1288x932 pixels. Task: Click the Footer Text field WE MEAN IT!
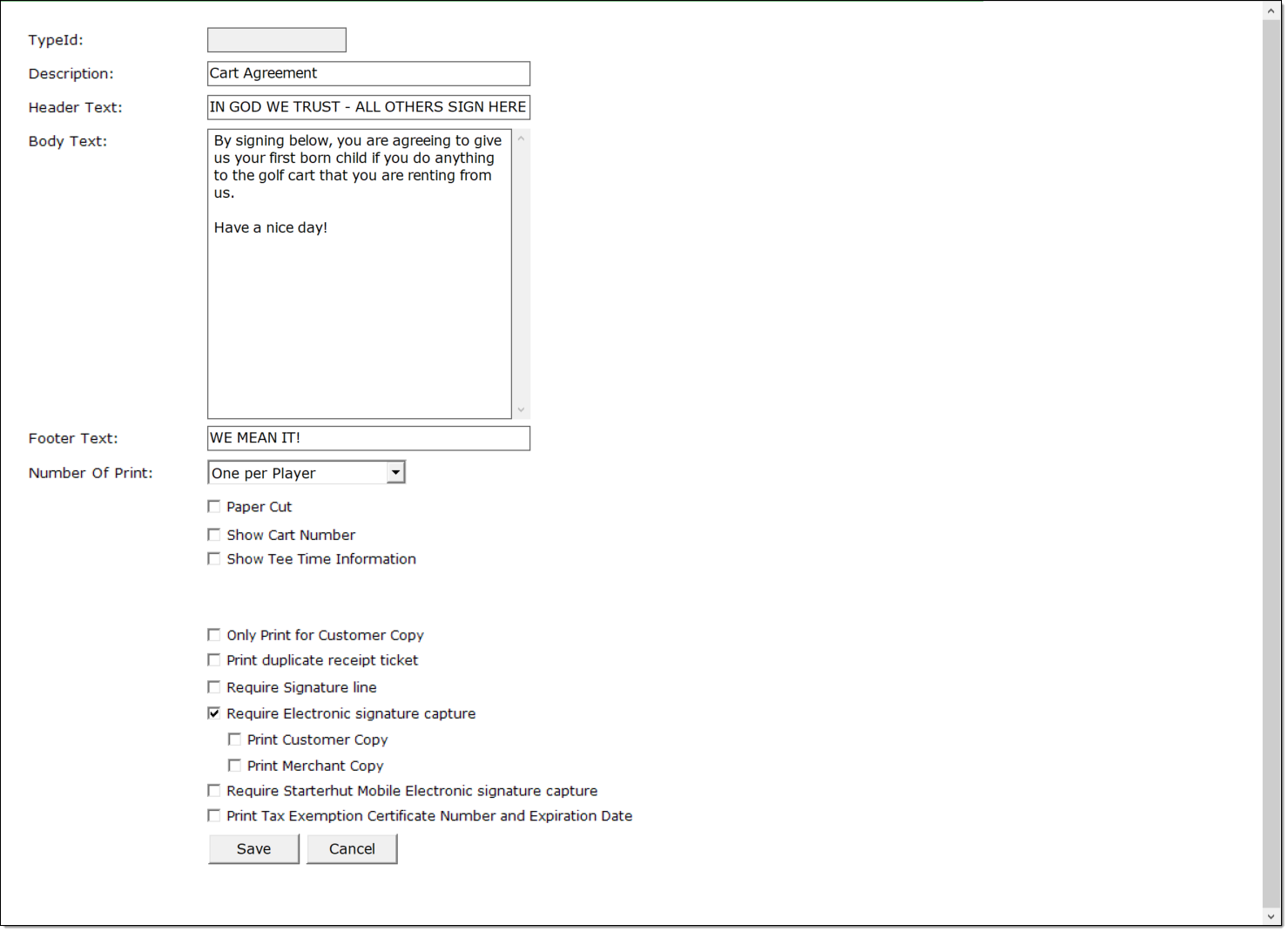(368, 438)
